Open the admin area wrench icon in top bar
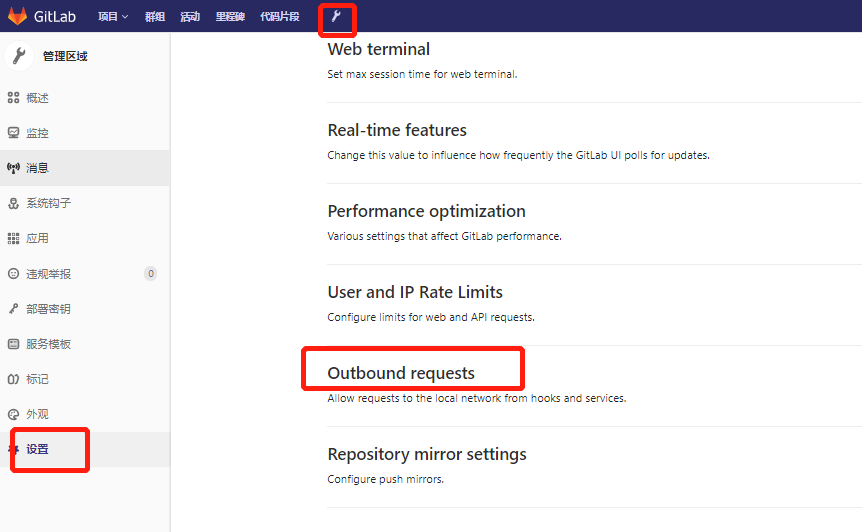This screenshot has height=532, width=862. [336, 16]
